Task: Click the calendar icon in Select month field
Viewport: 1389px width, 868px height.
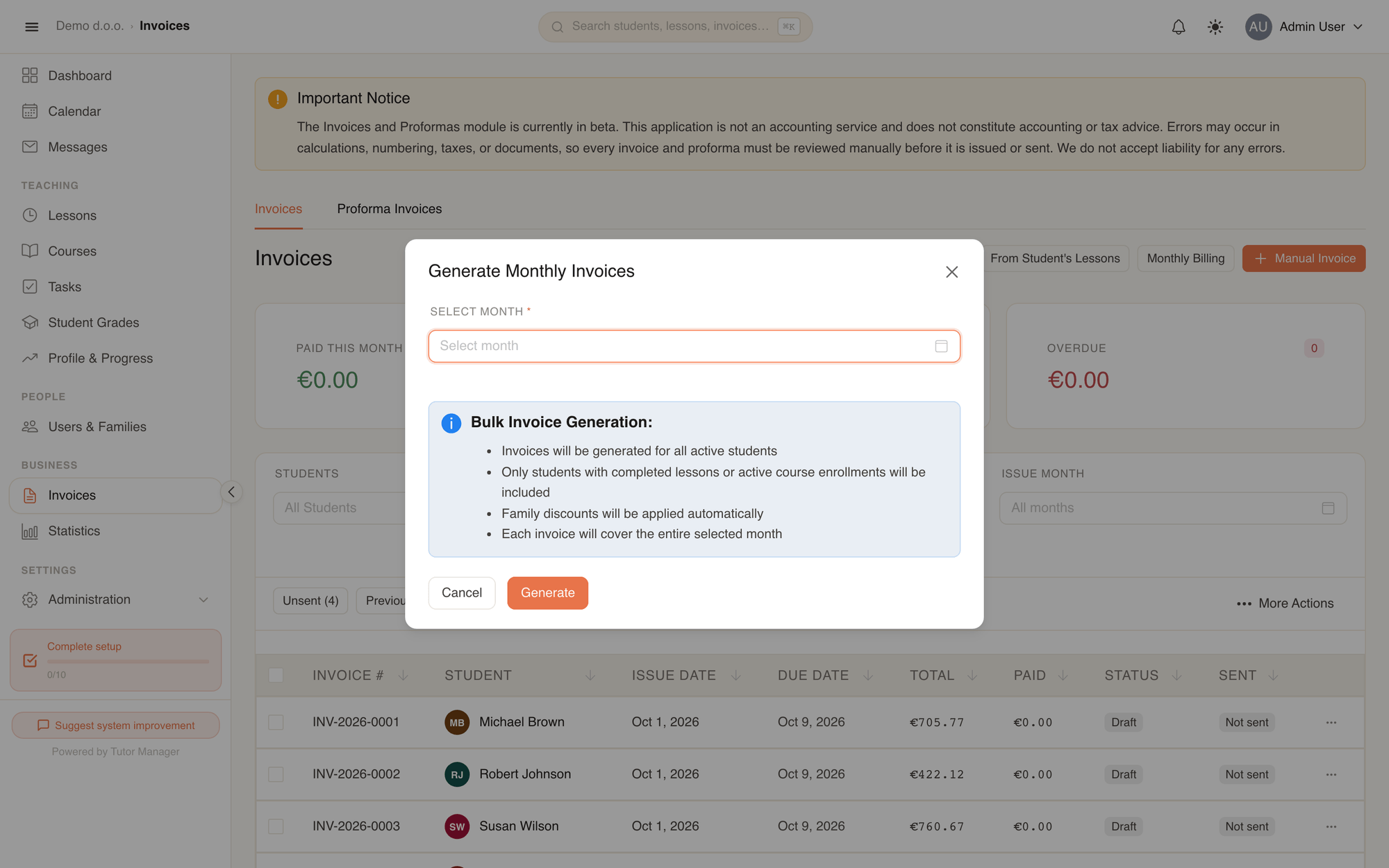Action: [941, 346]
